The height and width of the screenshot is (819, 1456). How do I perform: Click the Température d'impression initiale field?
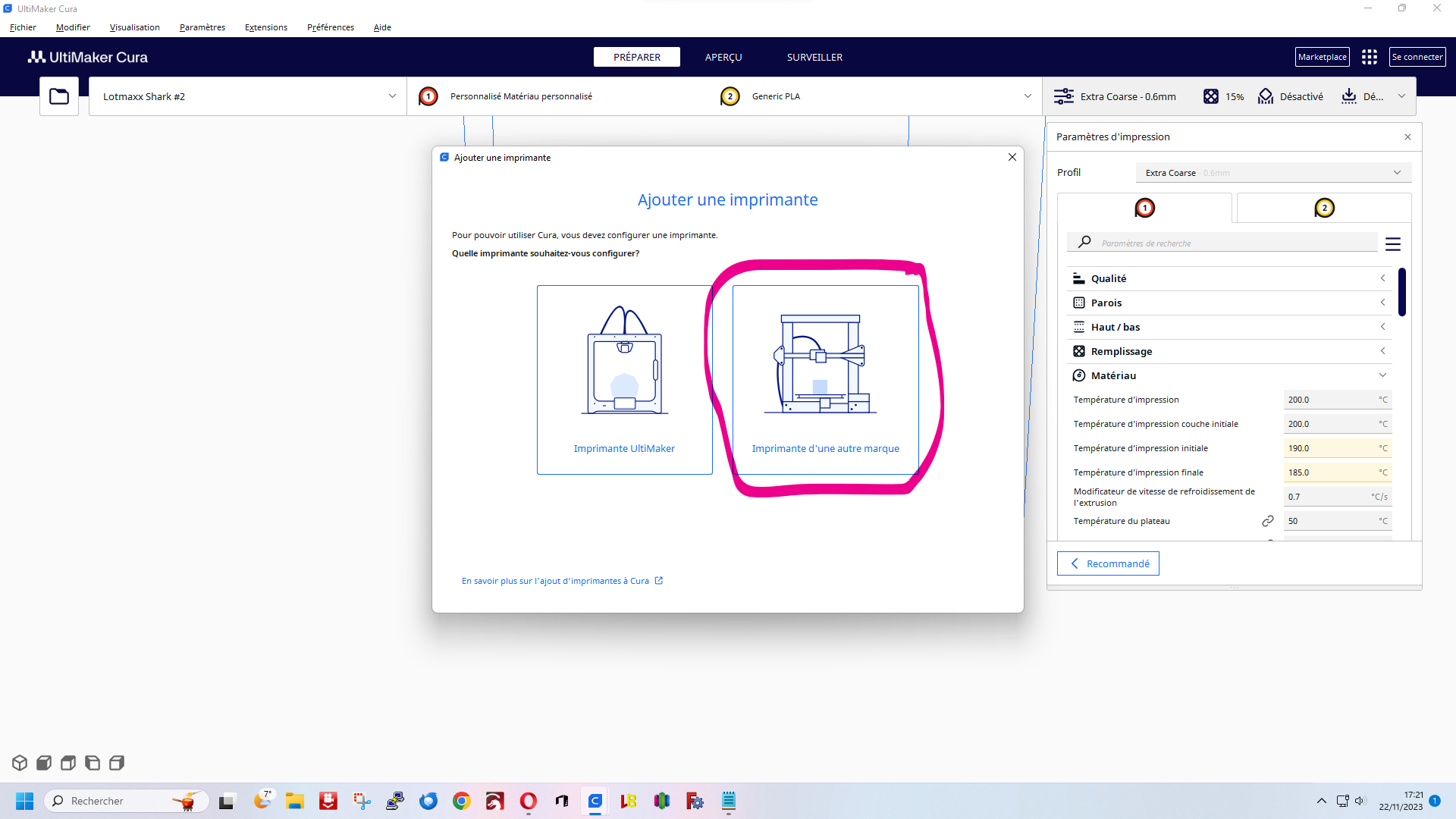1337,448
